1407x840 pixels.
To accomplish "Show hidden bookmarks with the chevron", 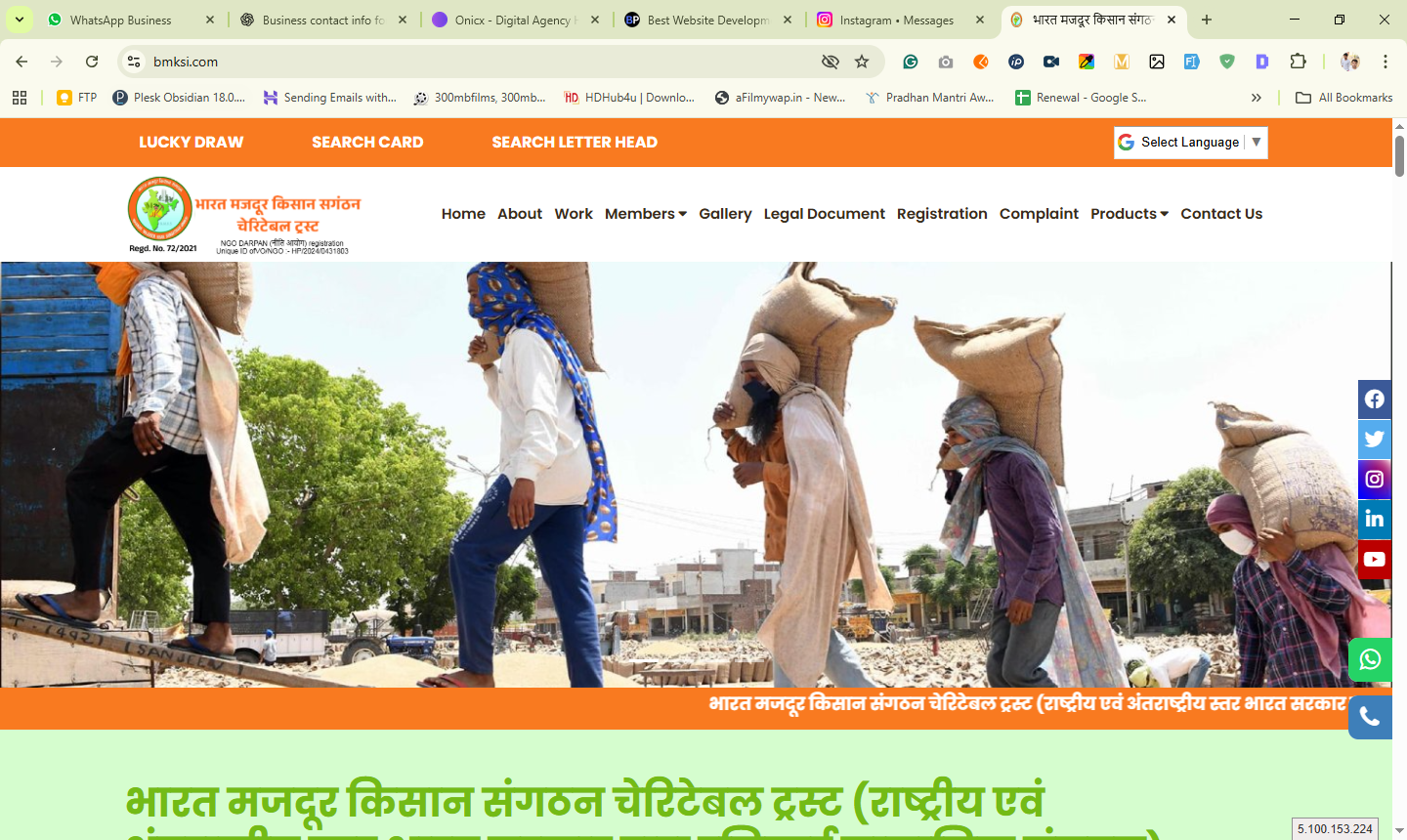I will (x=1256, y=98).
